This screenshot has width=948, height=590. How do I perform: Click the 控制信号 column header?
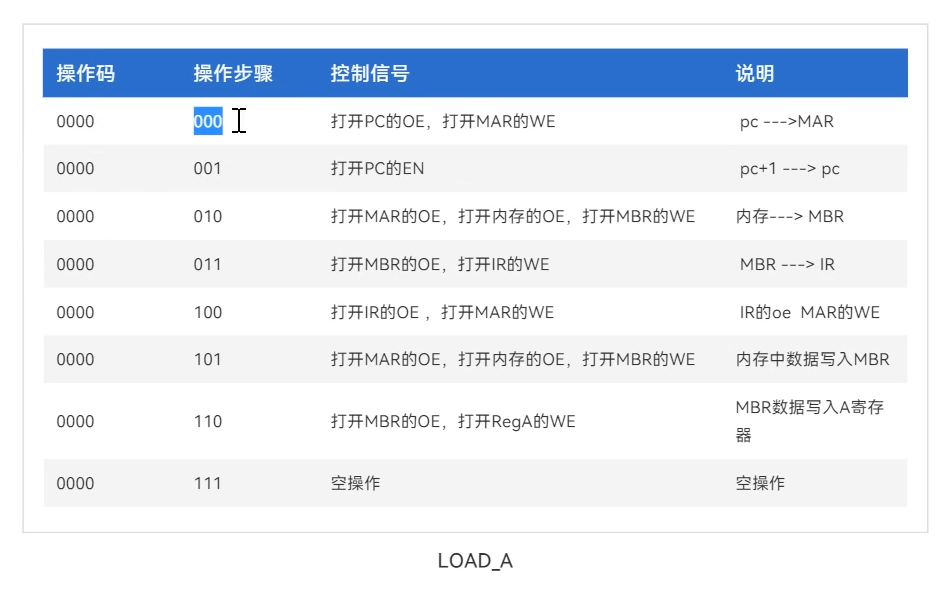click(x=369, y=74)
